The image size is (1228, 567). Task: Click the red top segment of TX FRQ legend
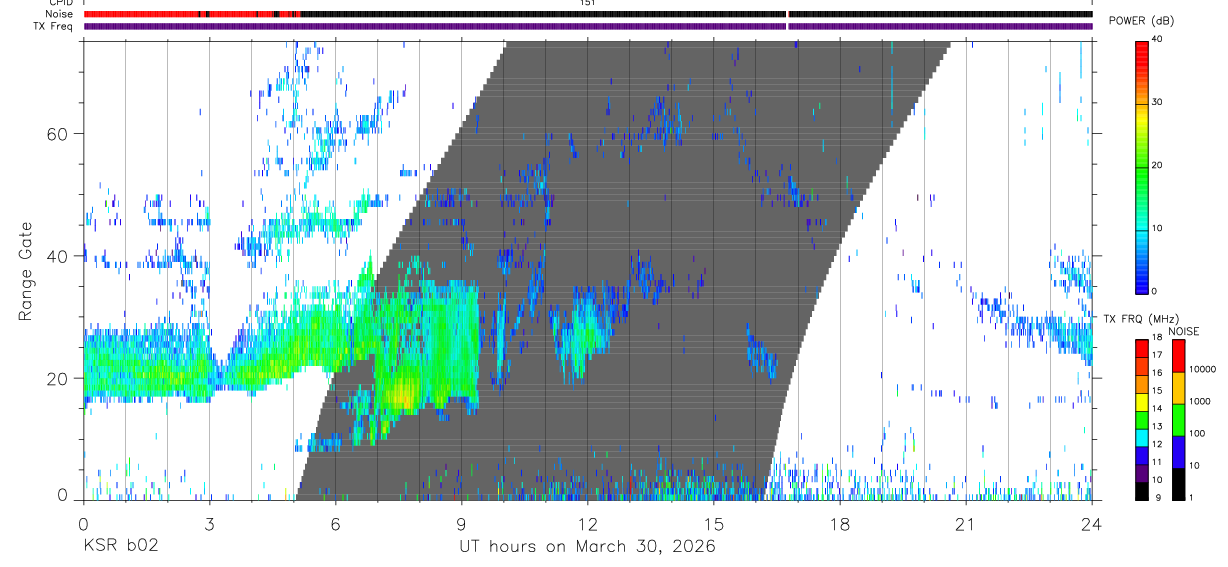click(x=1142, y=349)
